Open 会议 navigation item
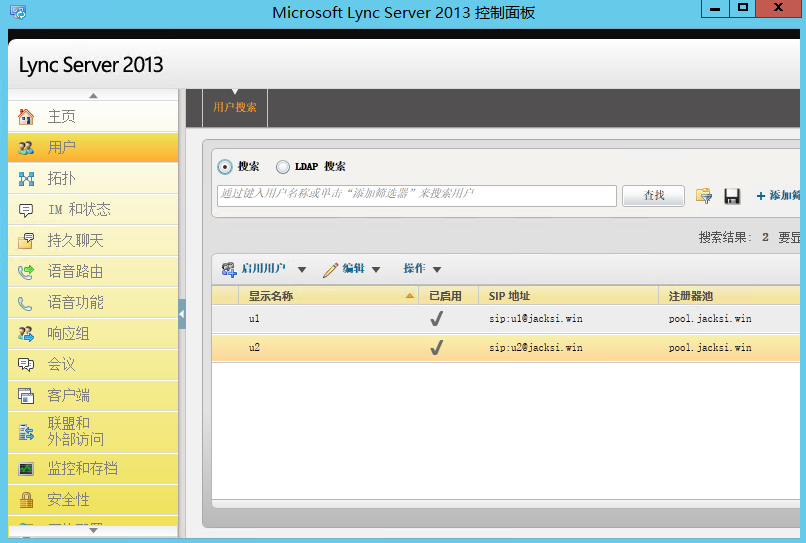Image resolution: width=806 pixels, height=543 pixels. (93, 365)
